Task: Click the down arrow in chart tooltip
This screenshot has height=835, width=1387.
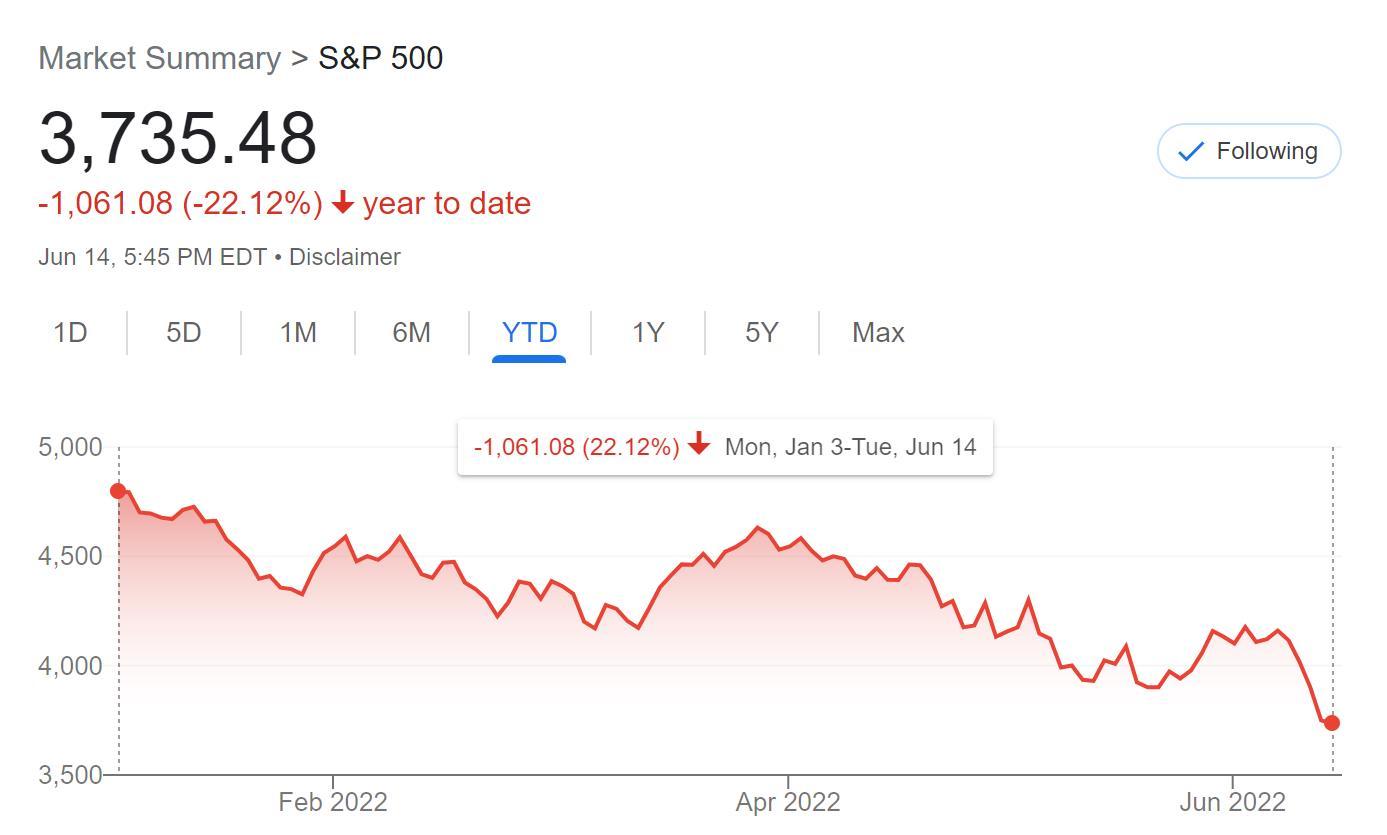Action: (699, 445)
